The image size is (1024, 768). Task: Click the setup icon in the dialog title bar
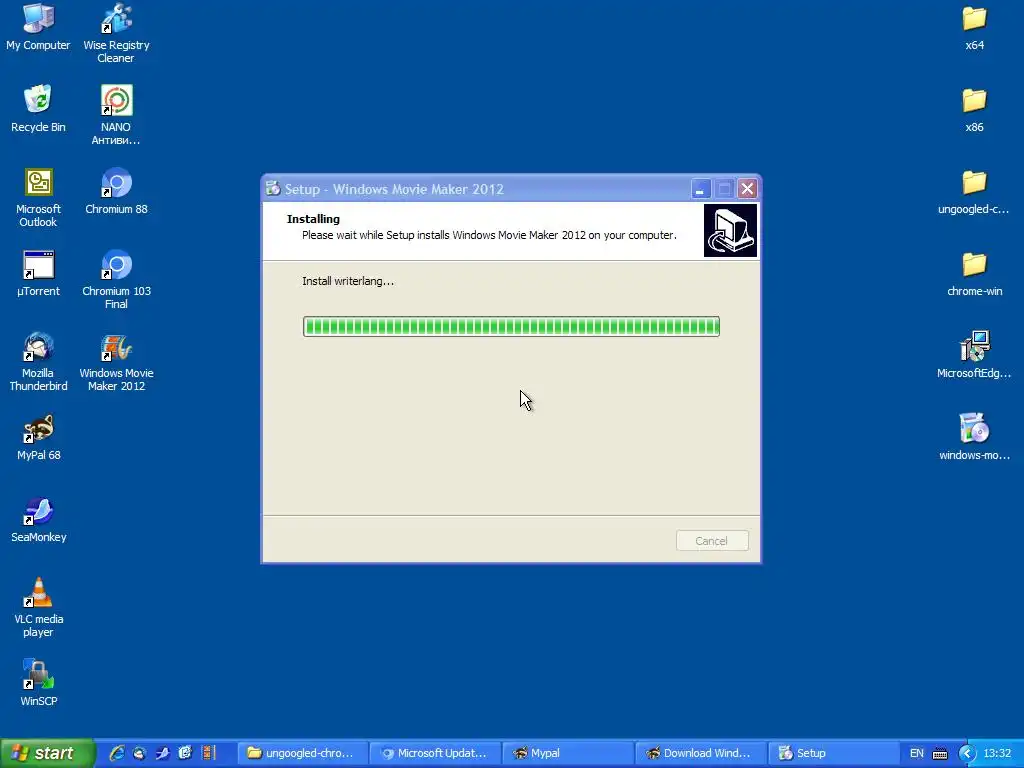click(273, 189)
